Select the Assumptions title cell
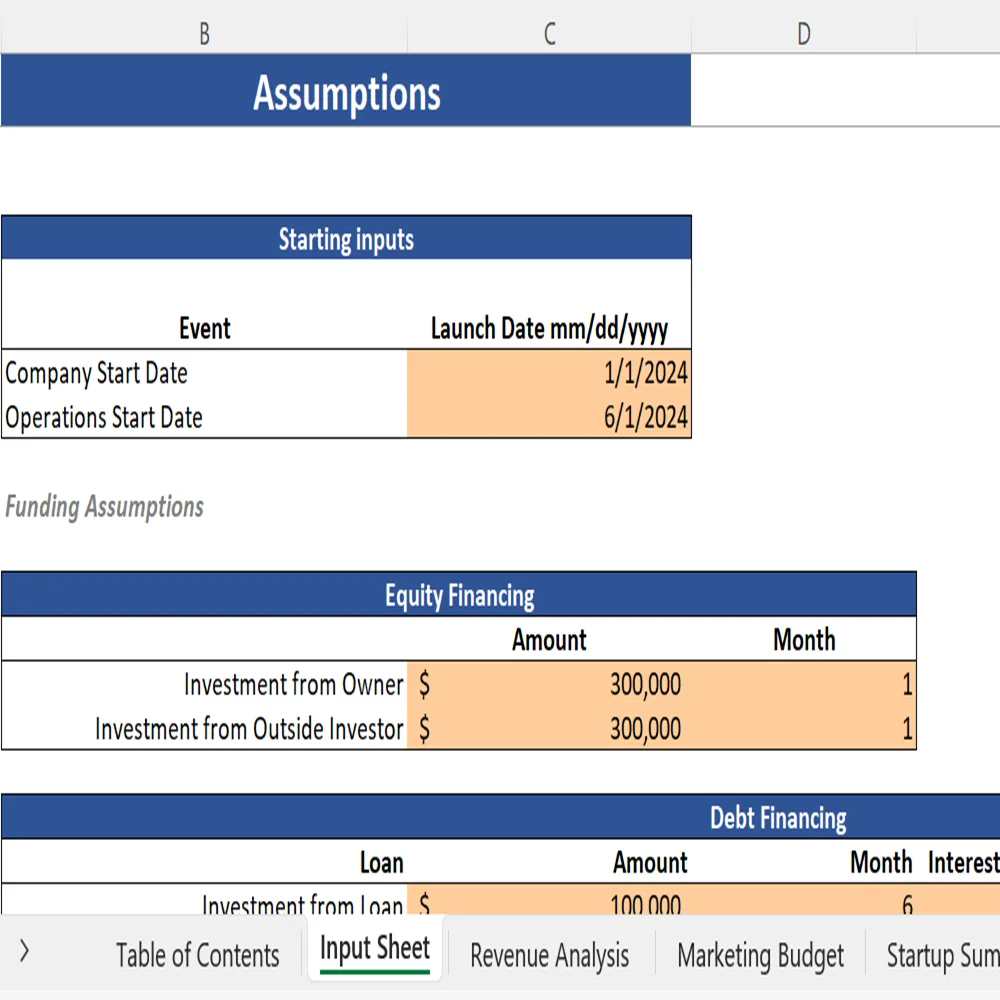Image resolution: width=1000 pixels, height=1000 pixels. pyautogui.click(x=347, y=93)
